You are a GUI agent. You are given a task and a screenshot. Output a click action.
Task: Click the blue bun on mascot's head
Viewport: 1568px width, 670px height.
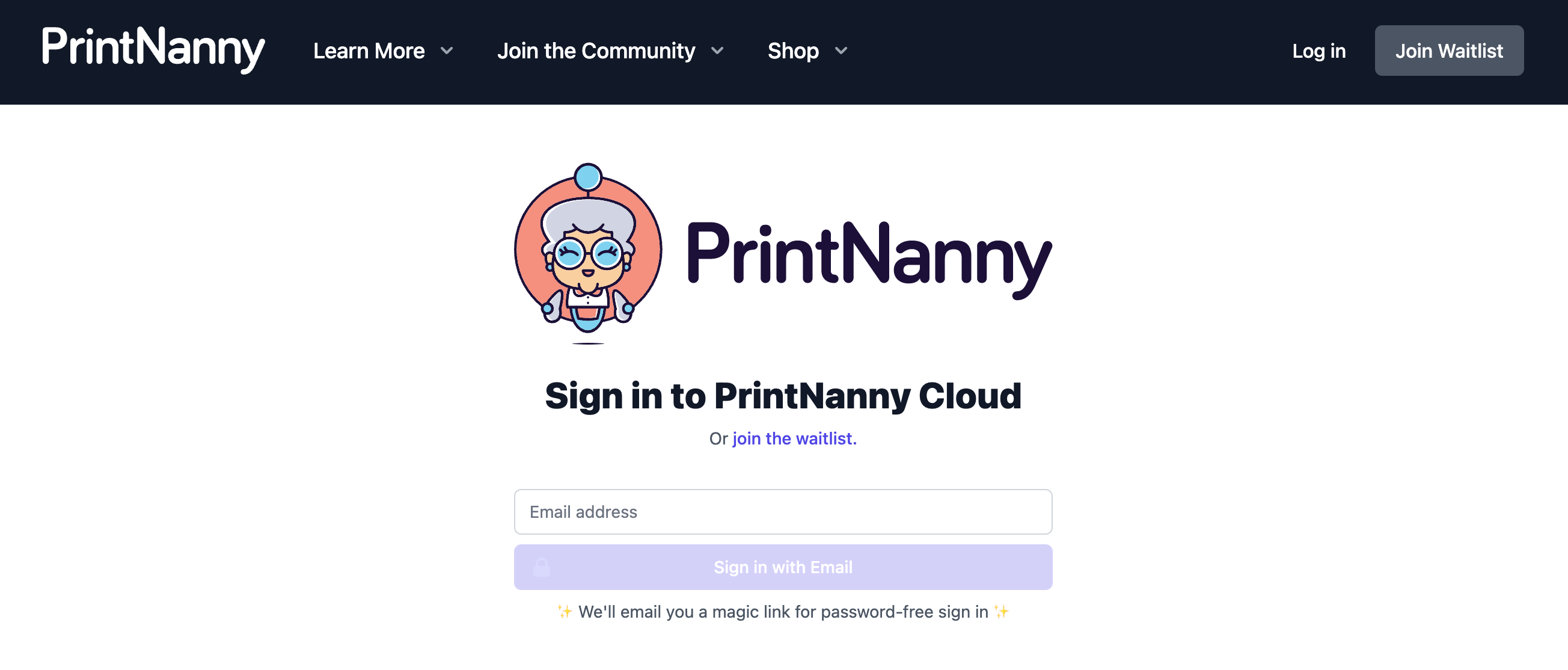coord(588,178)
